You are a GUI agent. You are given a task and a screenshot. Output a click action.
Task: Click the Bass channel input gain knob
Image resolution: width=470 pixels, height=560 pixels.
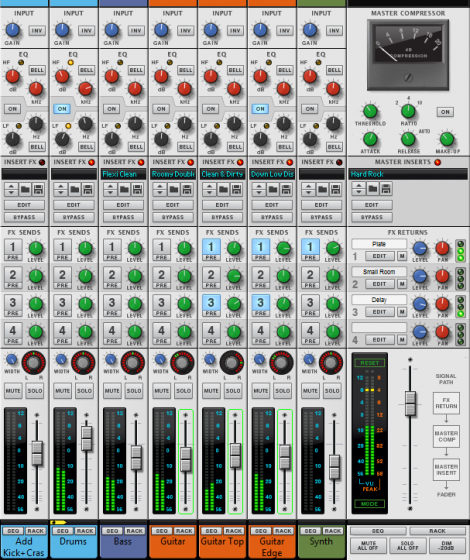(x=112, y=30)
